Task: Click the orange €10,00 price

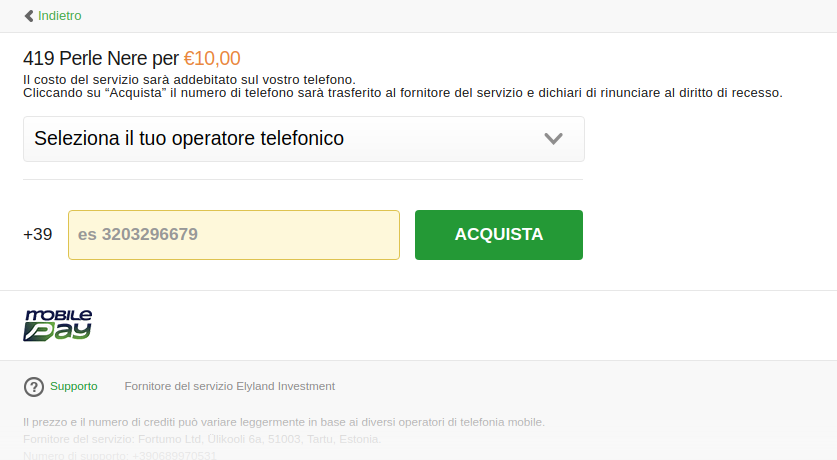Action: point(212,58)
